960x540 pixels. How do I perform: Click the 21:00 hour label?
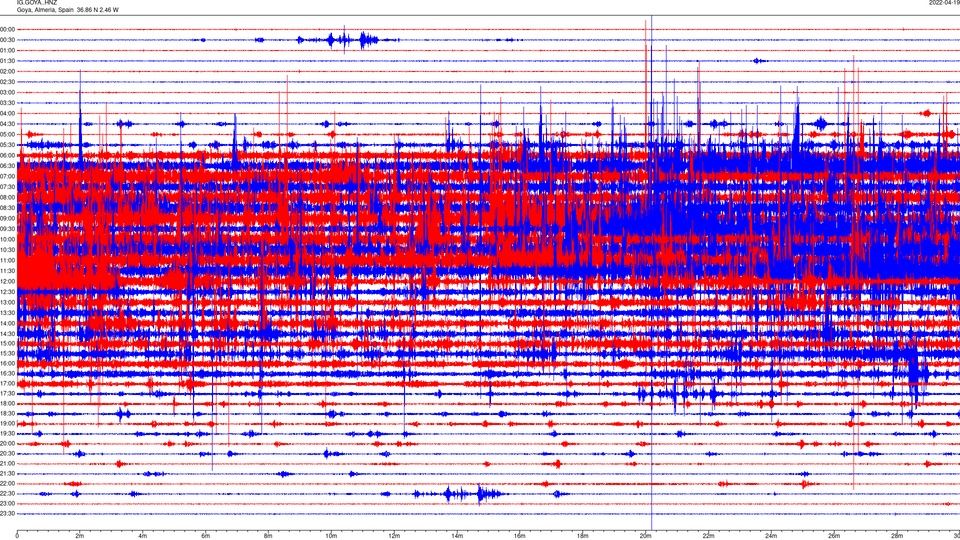[x=7, y=463]
